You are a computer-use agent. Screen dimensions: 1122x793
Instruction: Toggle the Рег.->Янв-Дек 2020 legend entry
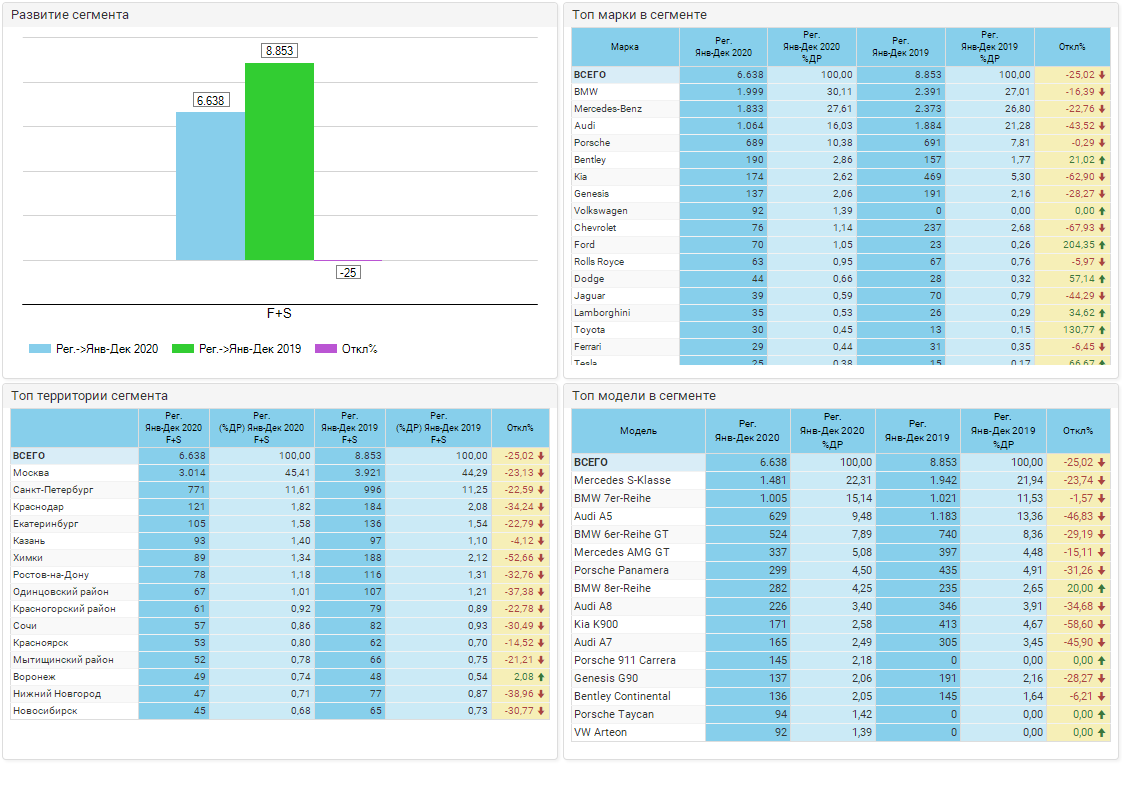(x=94, y=349)
